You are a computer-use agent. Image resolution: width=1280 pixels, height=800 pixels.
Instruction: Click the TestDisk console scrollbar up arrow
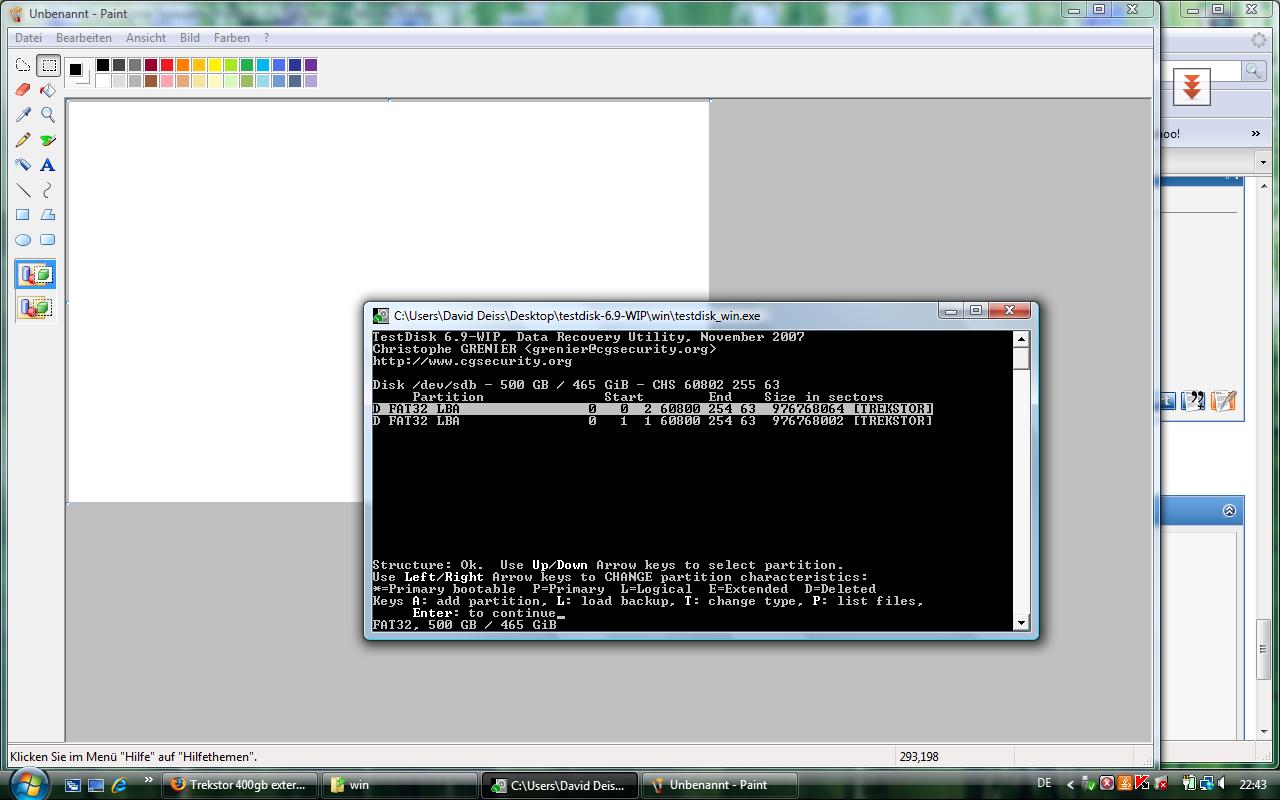[x=1021, y=340]
